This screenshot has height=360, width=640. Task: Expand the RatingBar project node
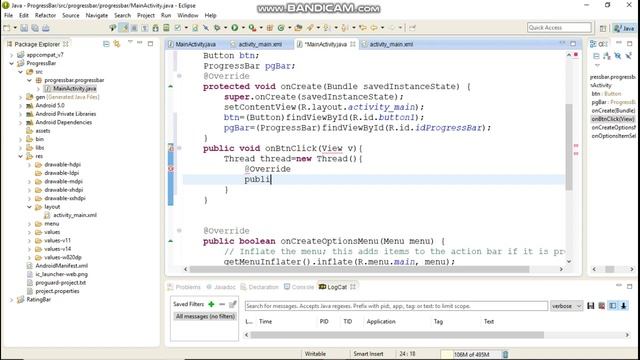pos(12,300)
